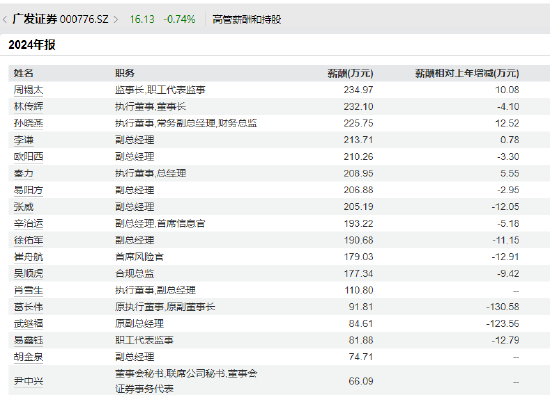The width and height of the screenshot is (550, 395).
Task: Select salary value 177.34
Action: click(x=358, y=273)
